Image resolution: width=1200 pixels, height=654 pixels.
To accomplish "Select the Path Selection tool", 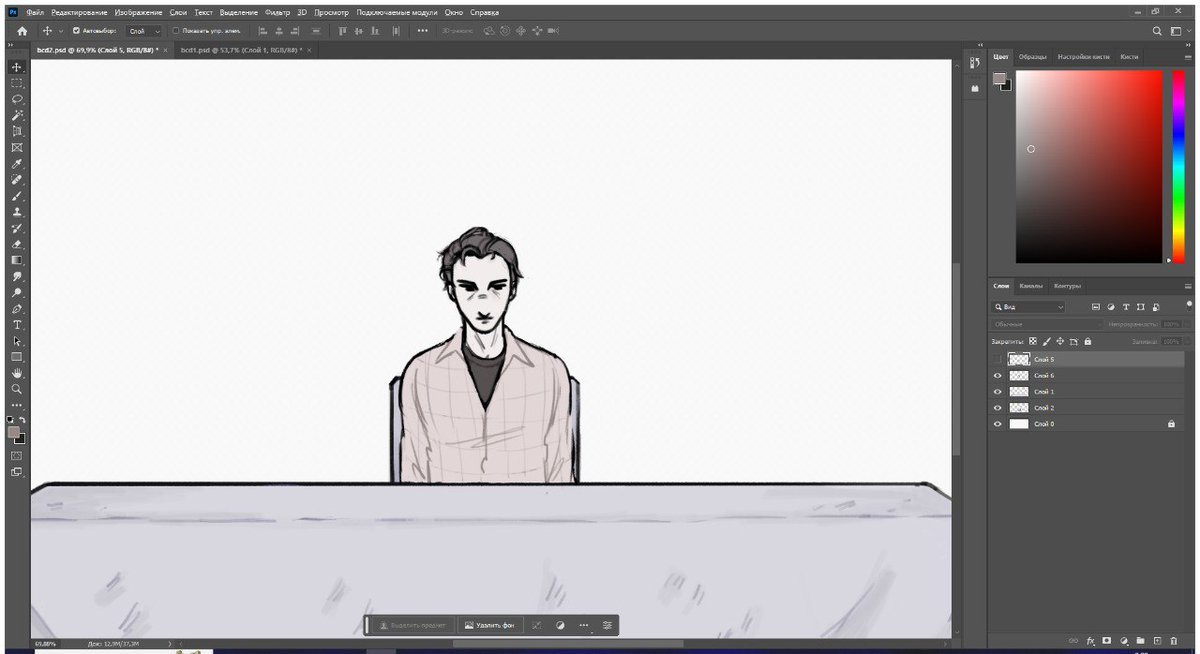I will pyautogui.click(x=17, y=341).
